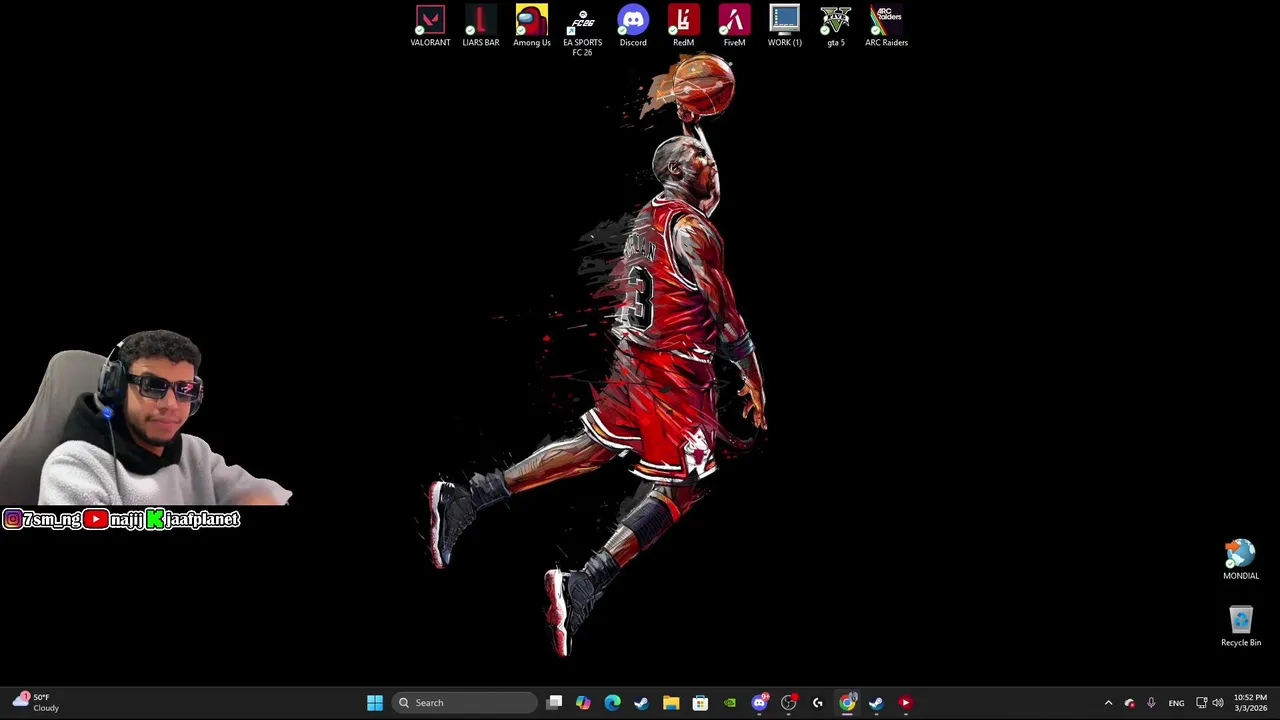Open the Among Us desktop icon
Screen dimensions: 1280x720
click(x=532, y=26)
